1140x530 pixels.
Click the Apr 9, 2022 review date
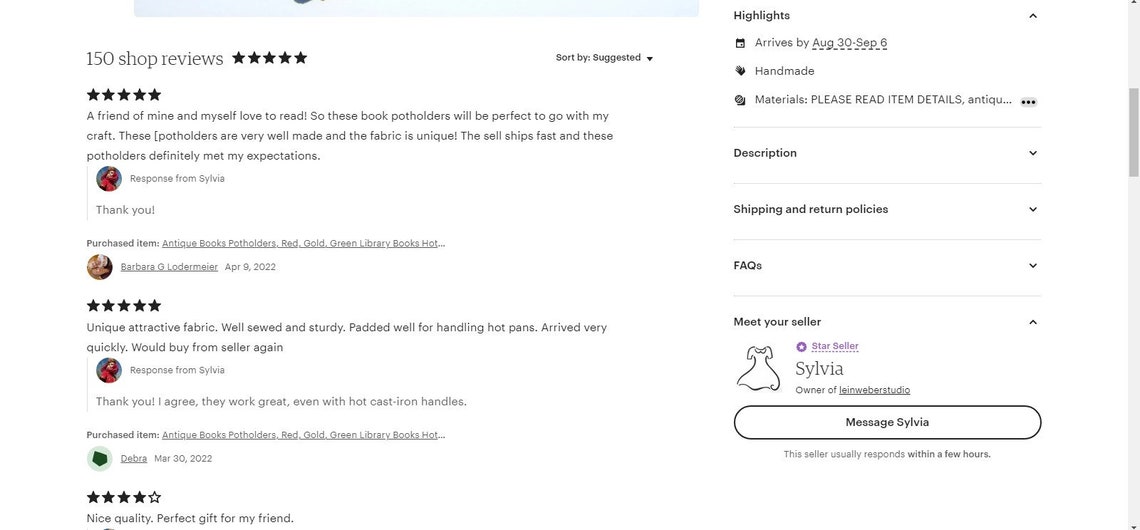[250, 267]
